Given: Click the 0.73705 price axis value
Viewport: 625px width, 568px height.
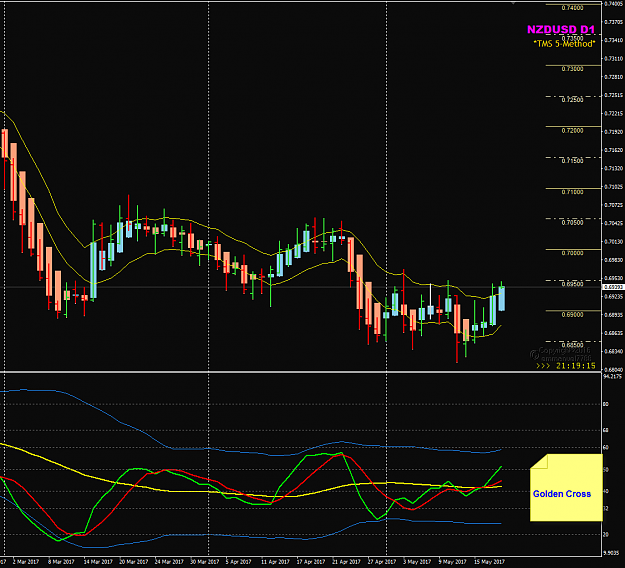Looking at the screenshot, I should [x=614, y=22].
